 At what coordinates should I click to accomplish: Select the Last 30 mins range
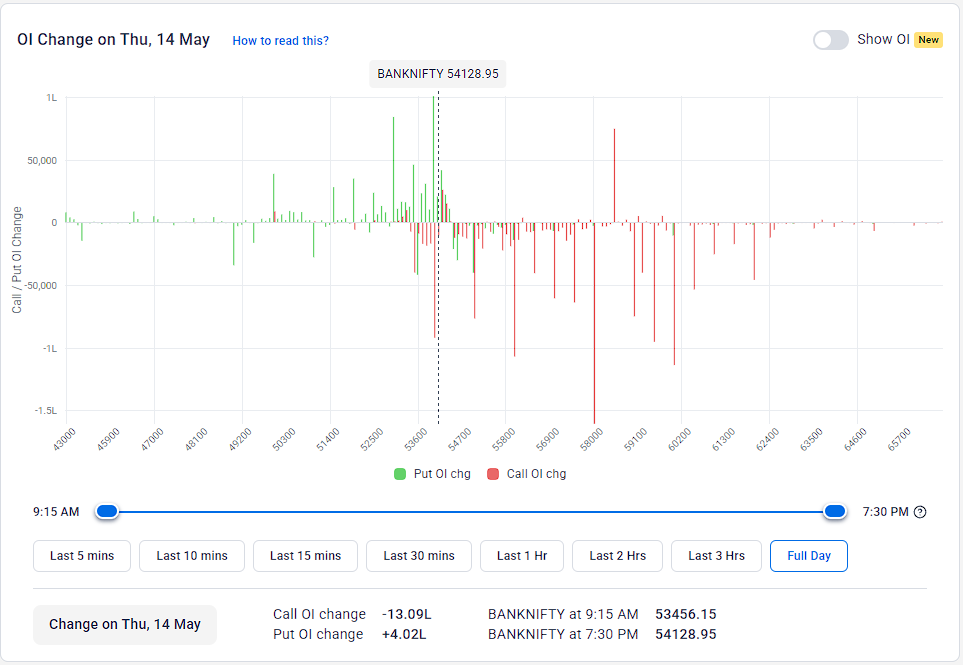[419, 556]
